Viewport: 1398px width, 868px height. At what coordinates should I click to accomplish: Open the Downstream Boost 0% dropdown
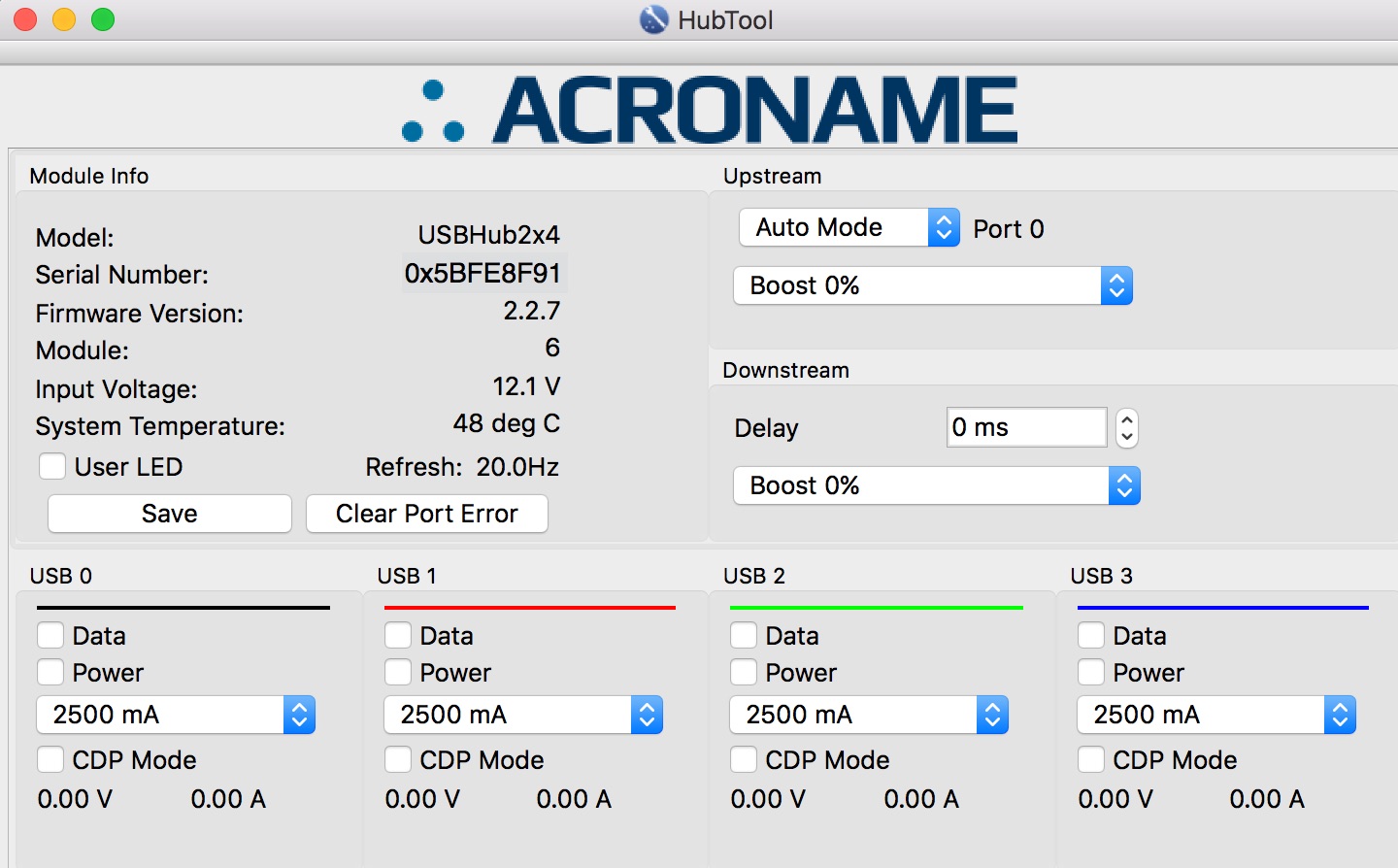pos(936,486)
